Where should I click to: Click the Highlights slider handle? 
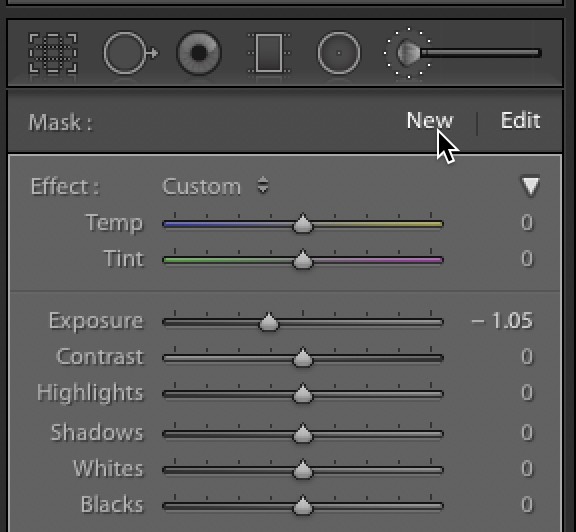point(303,393)
